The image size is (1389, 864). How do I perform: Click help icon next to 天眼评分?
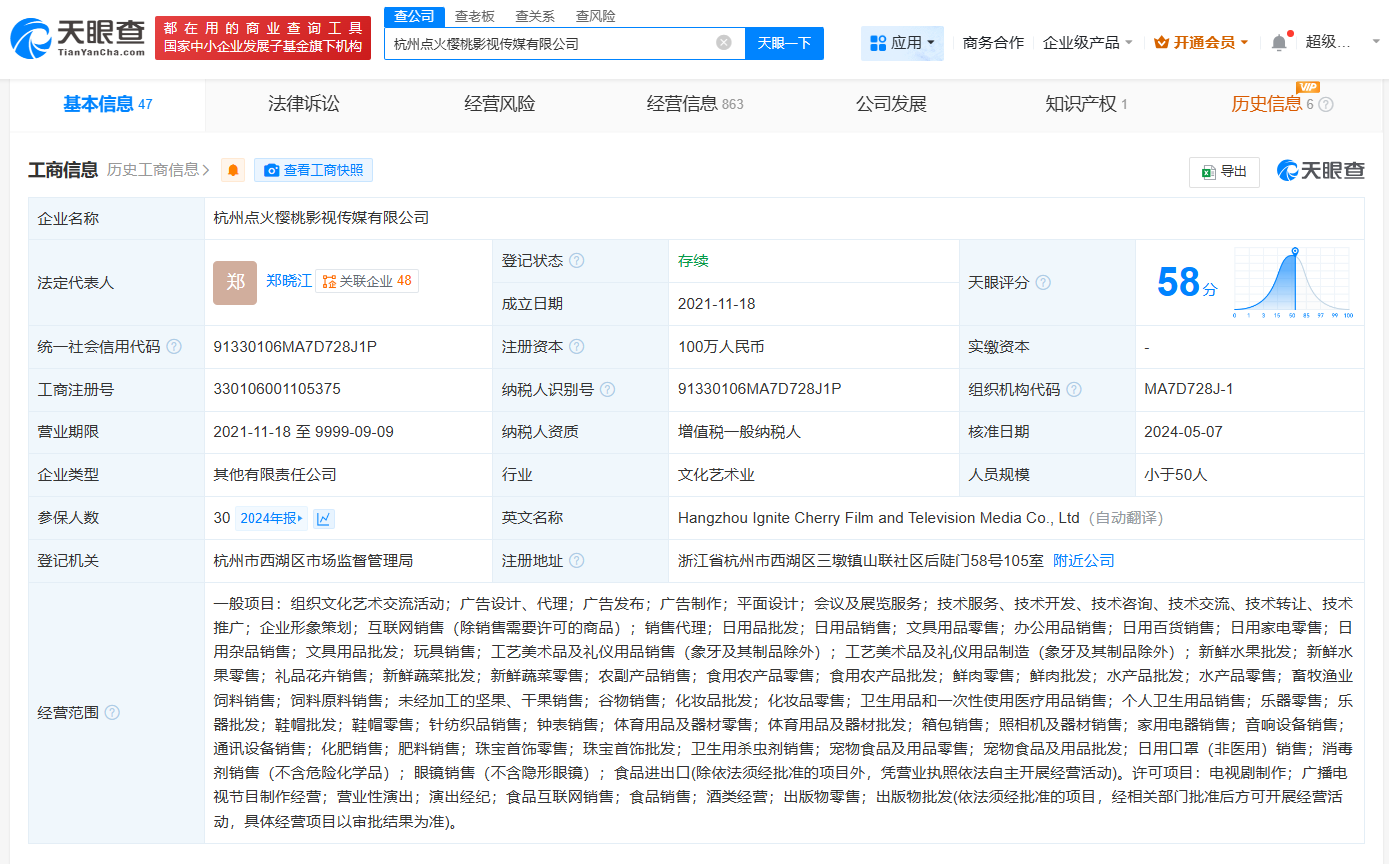pos(1043,283)
